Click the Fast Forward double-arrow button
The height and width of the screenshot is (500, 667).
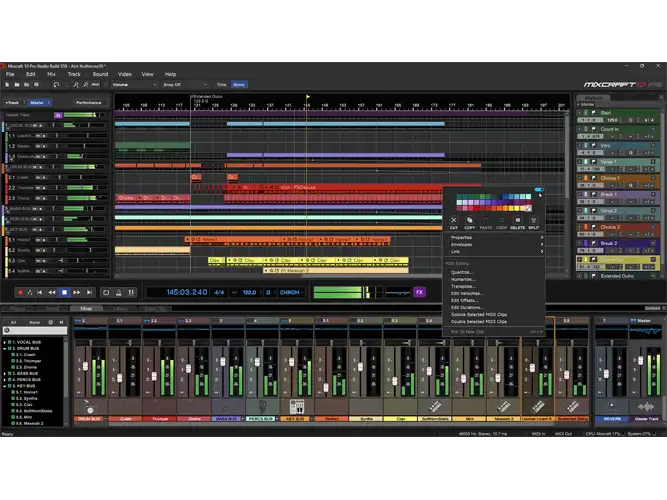pyautogui.click(x=77, y=292)
